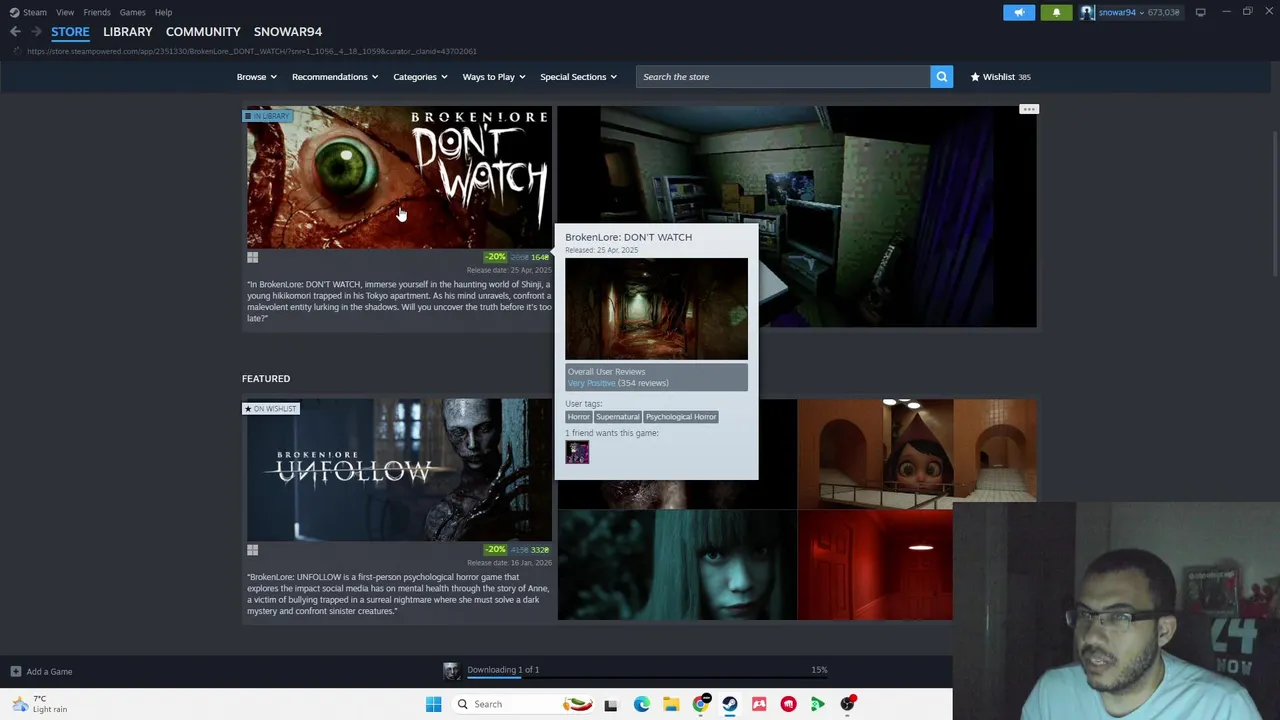This screenshot has height=720, width=1280.
Task: Open the Help menu
Action: pos(163,12)
